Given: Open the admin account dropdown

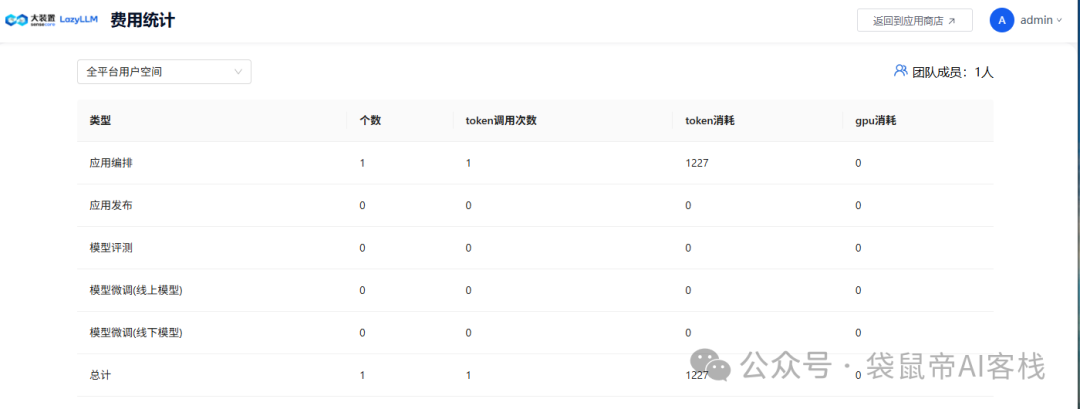Looking at the screenshot, I should 1041,21.
